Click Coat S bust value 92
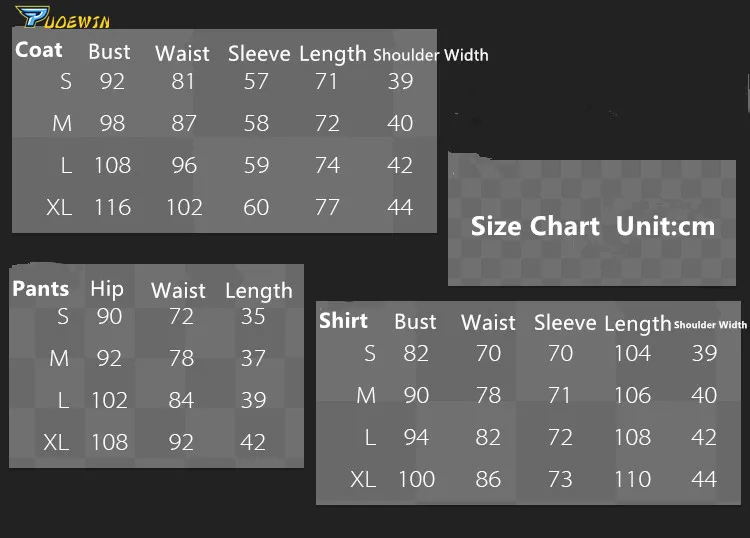This screenshot has height=538, width=750. pos(112,81)
